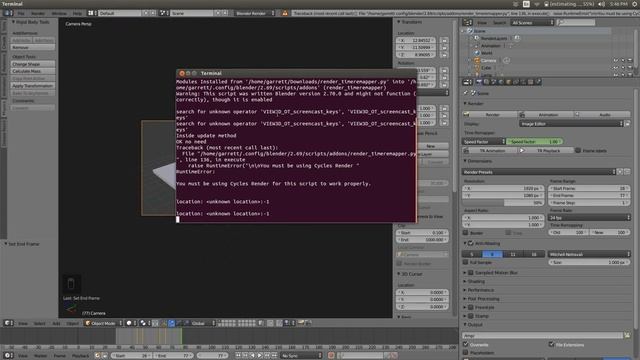Screen dimensions: 640x360
Task: Click the 3D view editor type icon
Action: 8,323
